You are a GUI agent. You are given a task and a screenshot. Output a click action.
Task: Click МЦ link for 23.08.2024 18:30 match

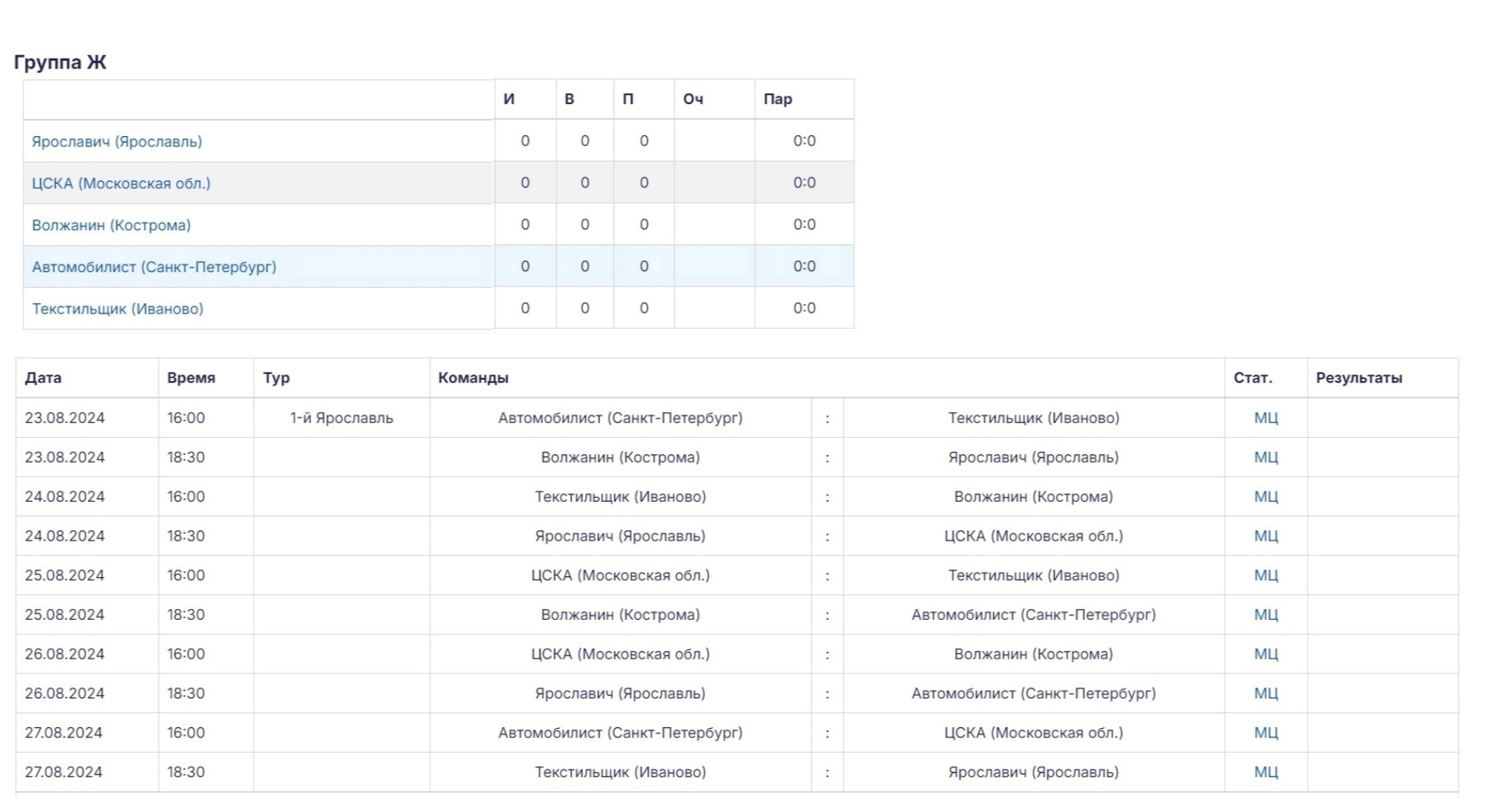pos(1266,457)
